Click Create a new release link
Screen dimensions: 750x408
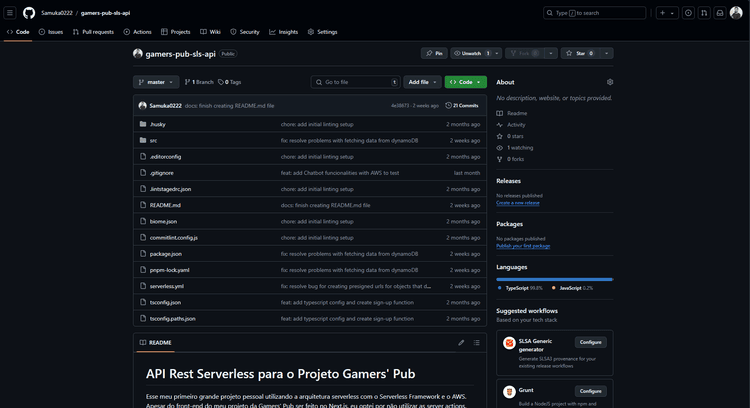pyautogui.click(x=518, y=203)
